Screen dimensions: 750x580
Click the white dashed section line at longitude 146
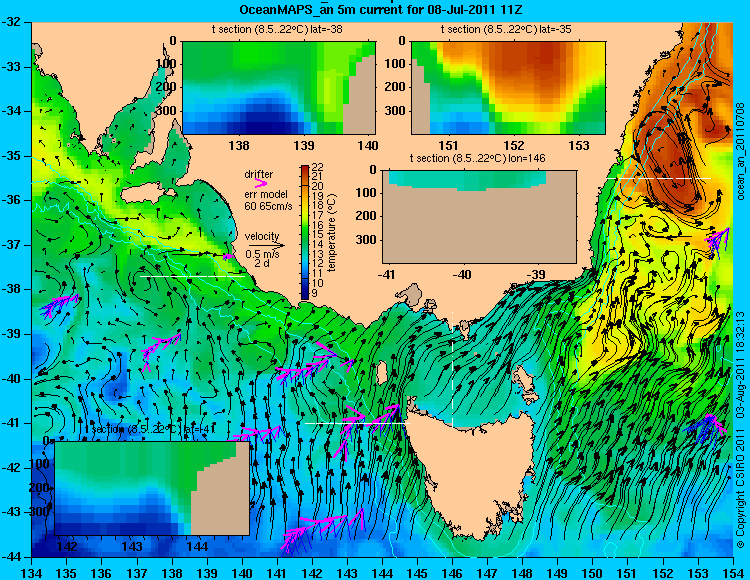tap(452, 369)
